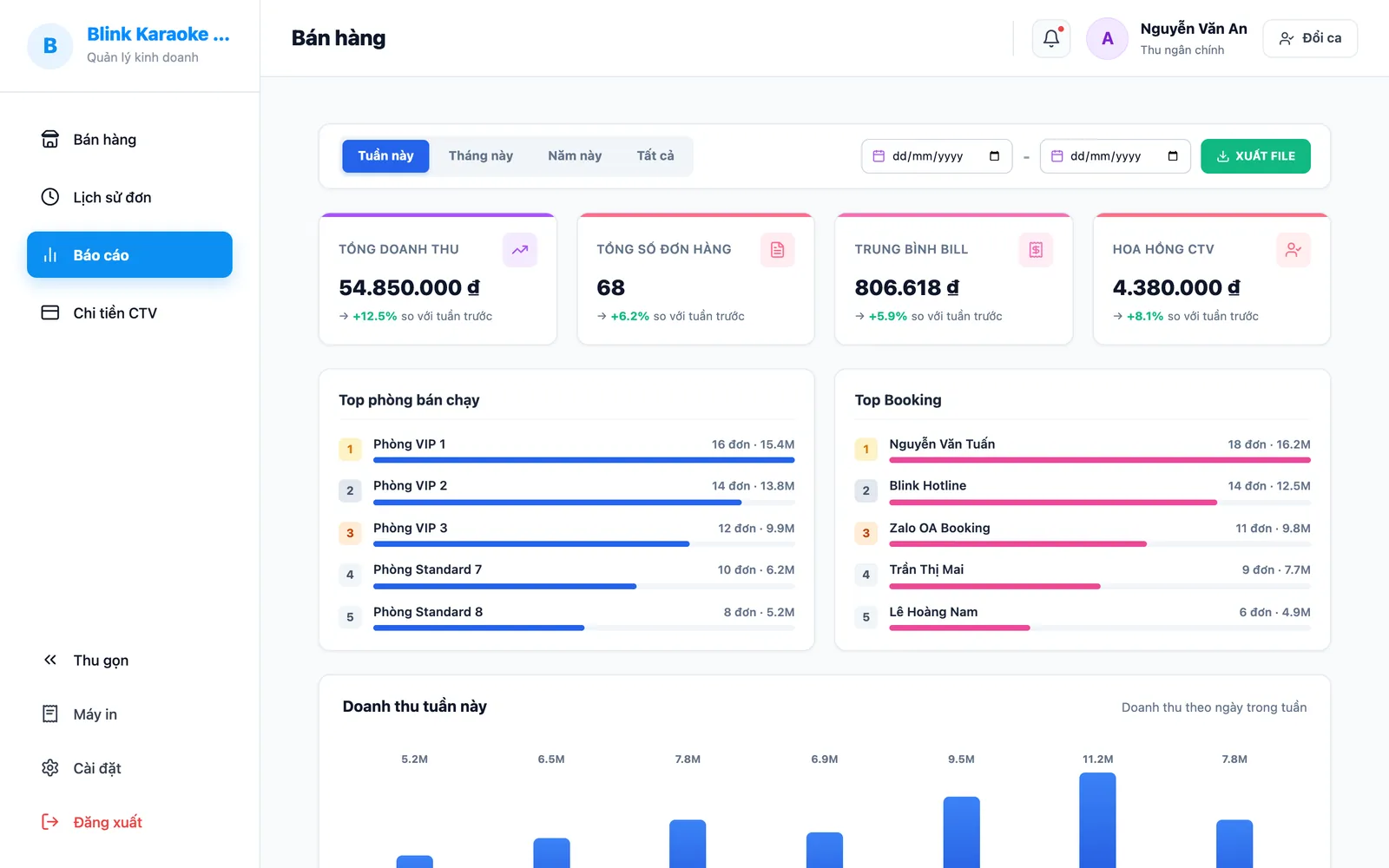Open Chi tiền CTV section
The width and height of the screenshot is (1389, 868).
[129, 312]
